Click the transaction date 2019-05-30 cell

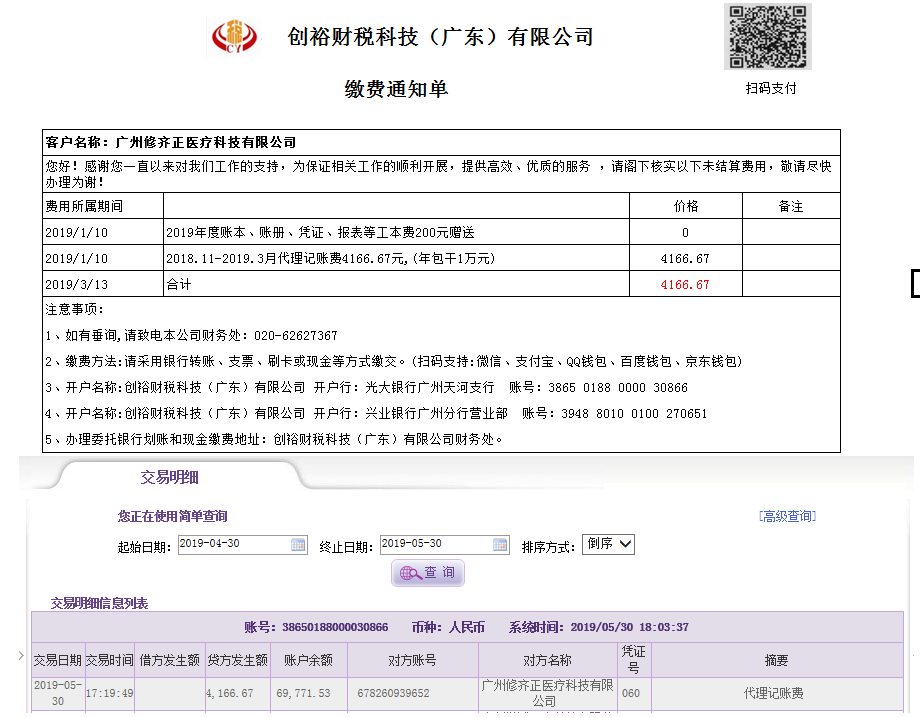point(58,693)
